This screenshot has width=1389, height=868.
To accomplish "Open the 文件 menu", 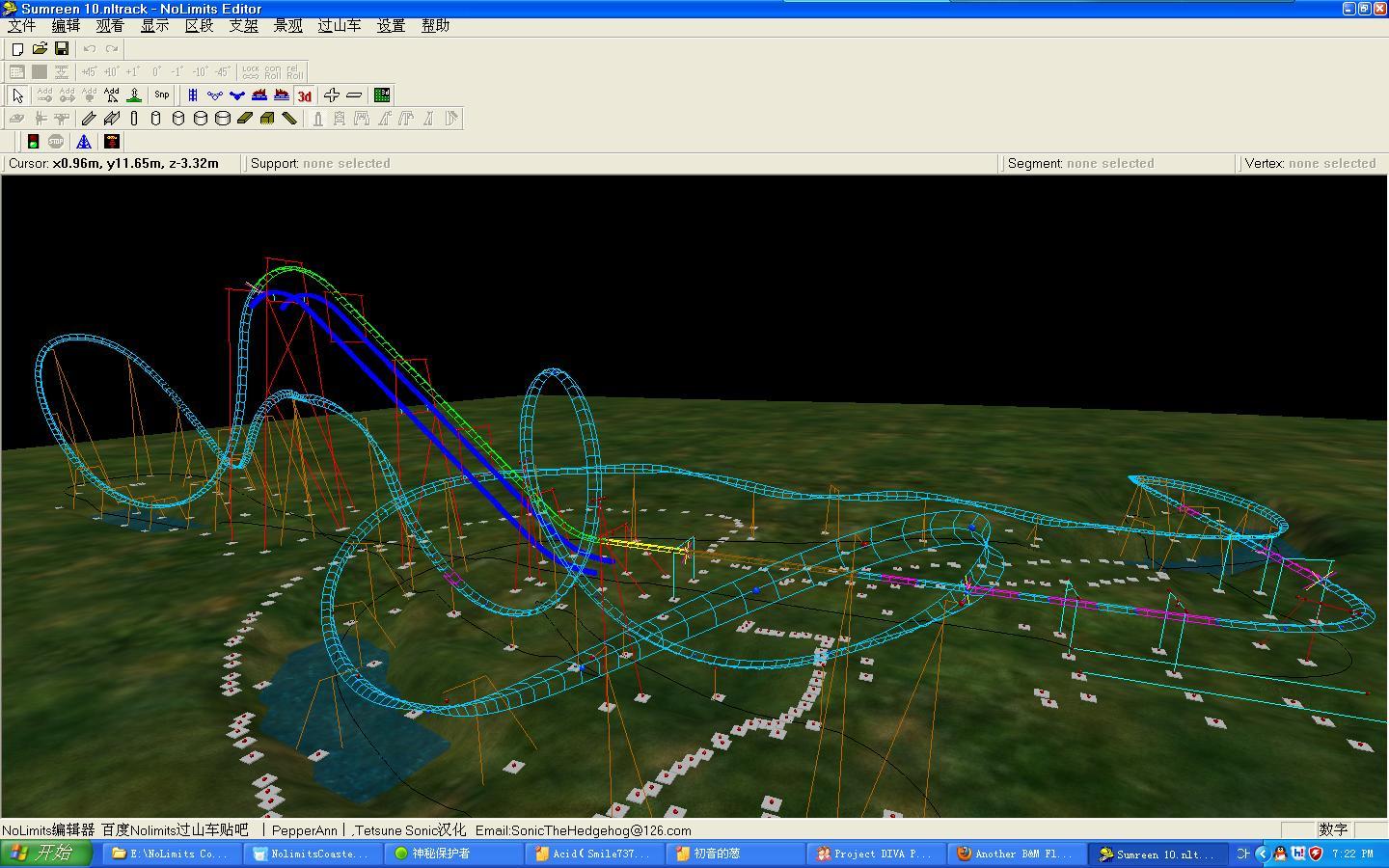I will (21, 26).
